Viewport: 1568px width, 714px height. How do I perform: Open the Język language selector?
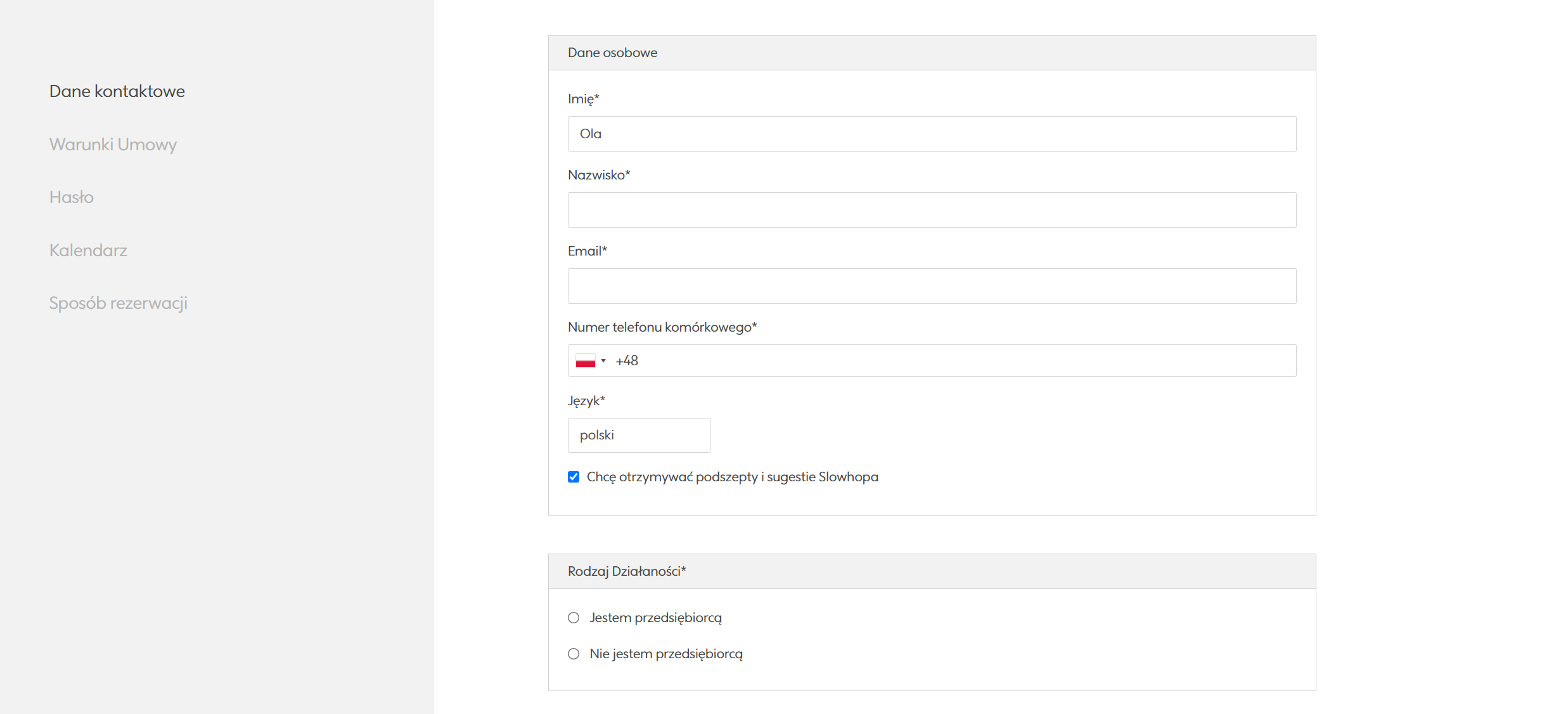pyautogui.click(x=638, y=435)
